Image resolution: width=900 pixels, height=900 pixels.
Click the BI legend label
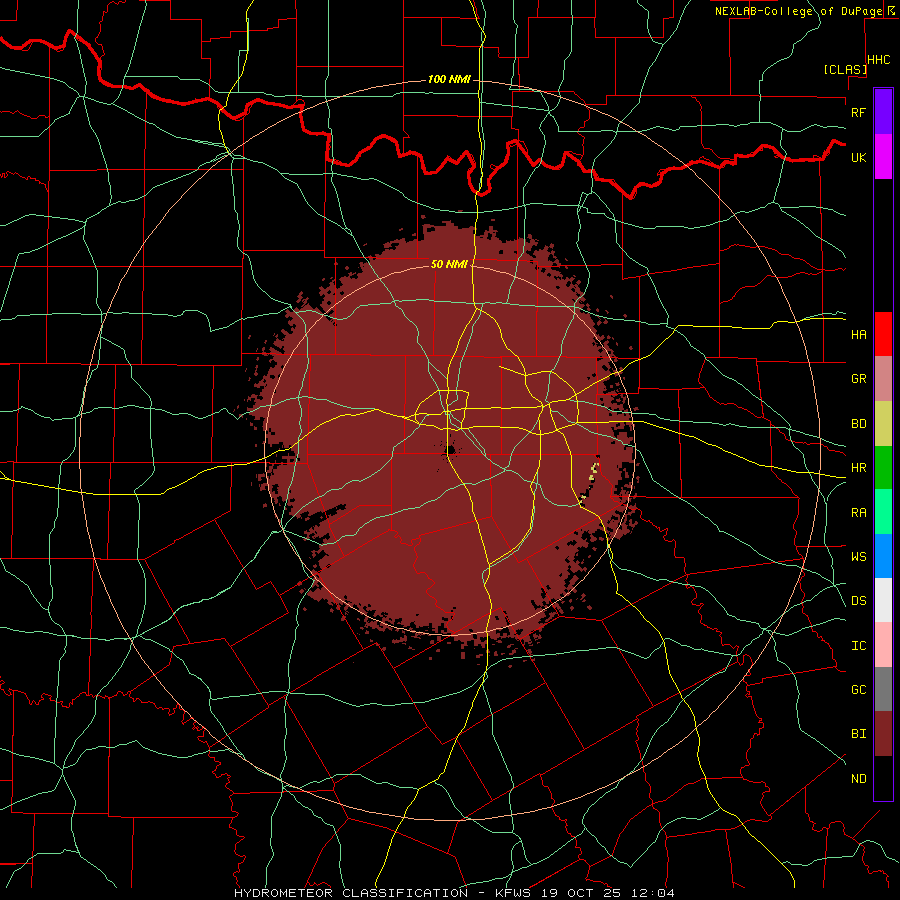pyautogui.click(x=858, y=734)
